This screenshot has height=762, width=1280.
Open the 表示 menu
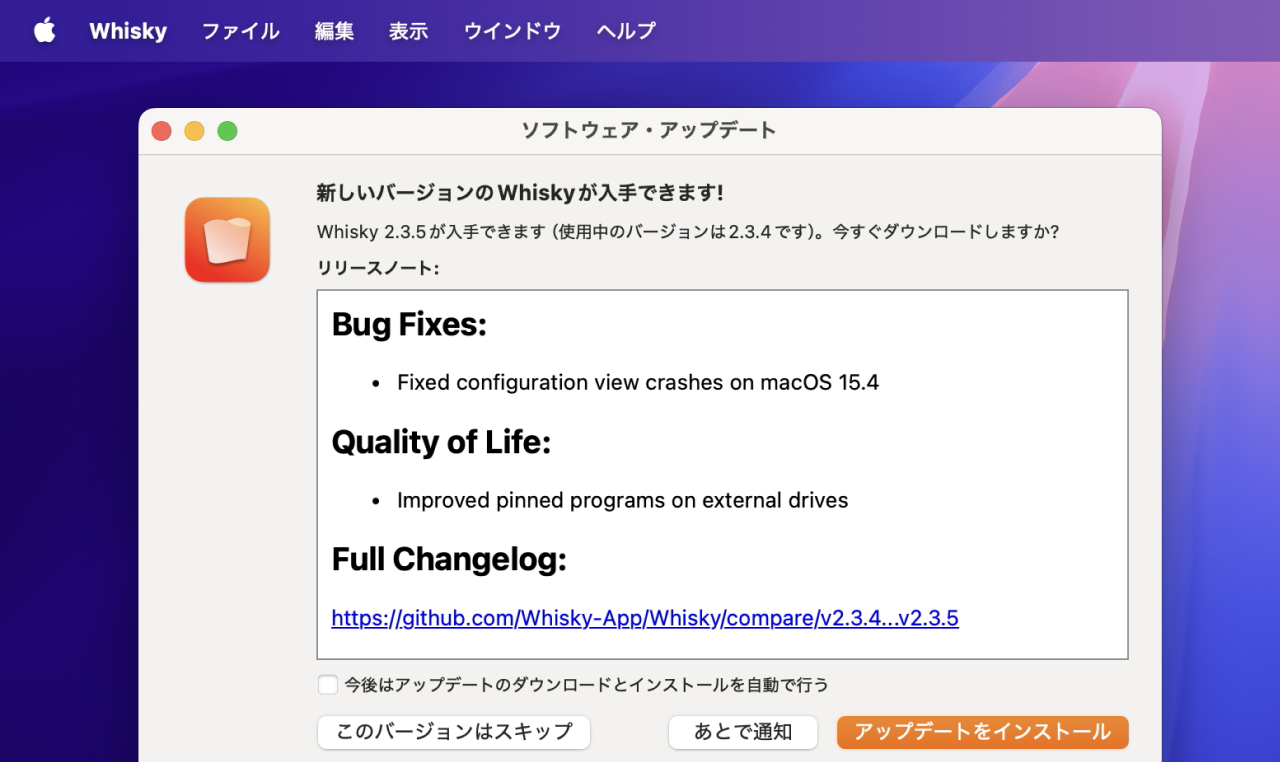click(x=408, y=31)
